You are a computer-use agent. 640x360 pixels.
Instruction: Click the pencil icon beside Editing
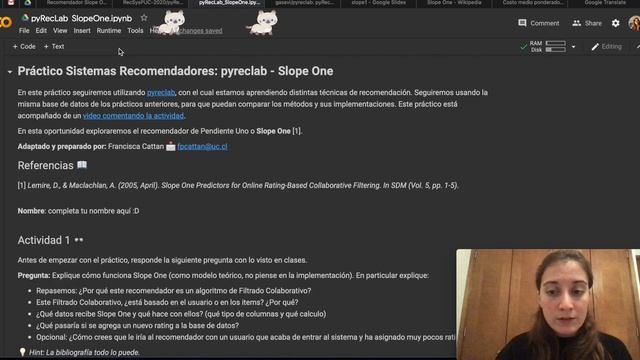(x=595, y=47)
